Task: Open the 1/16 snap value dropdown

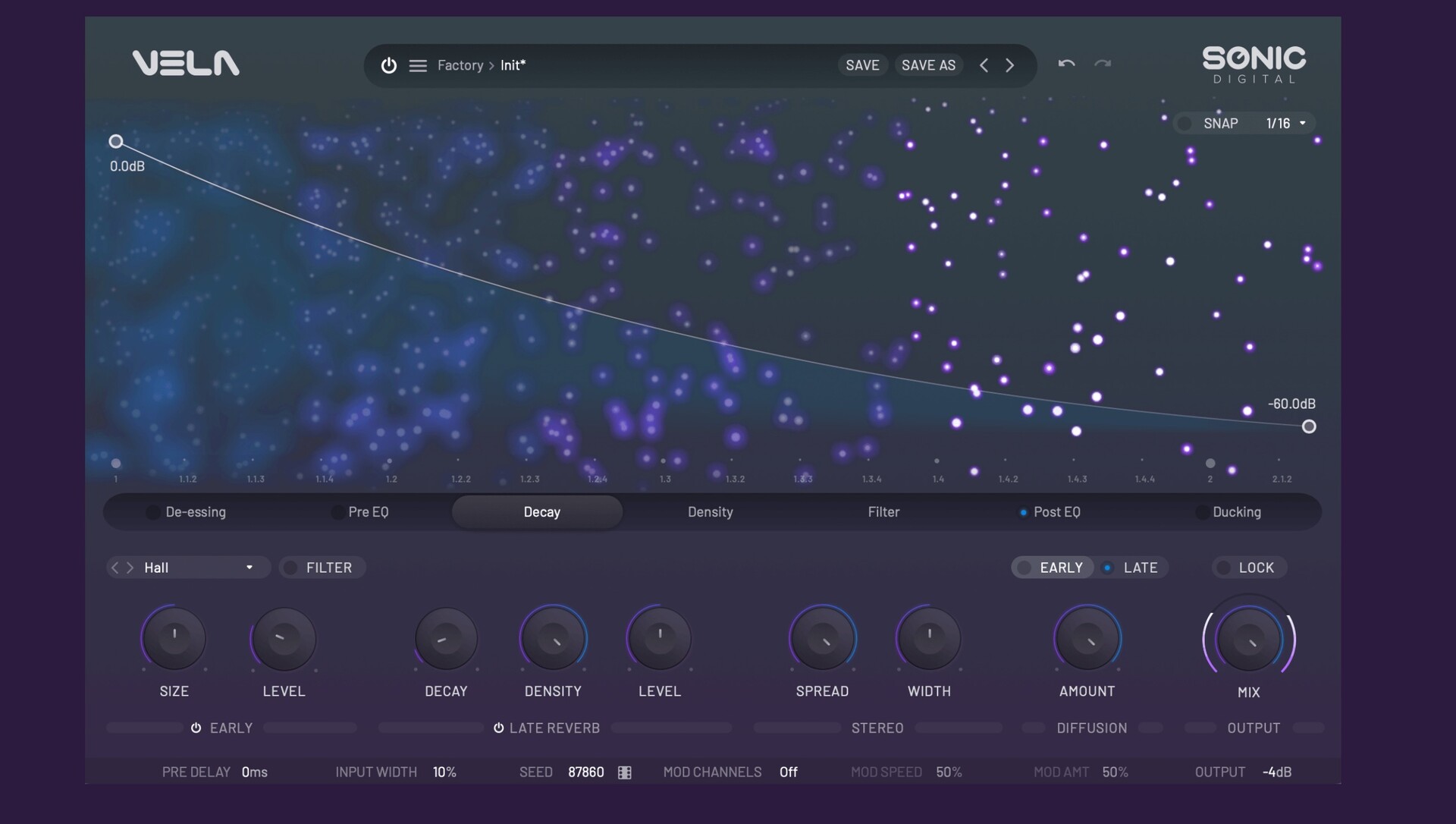Action: pos(1286,123)
